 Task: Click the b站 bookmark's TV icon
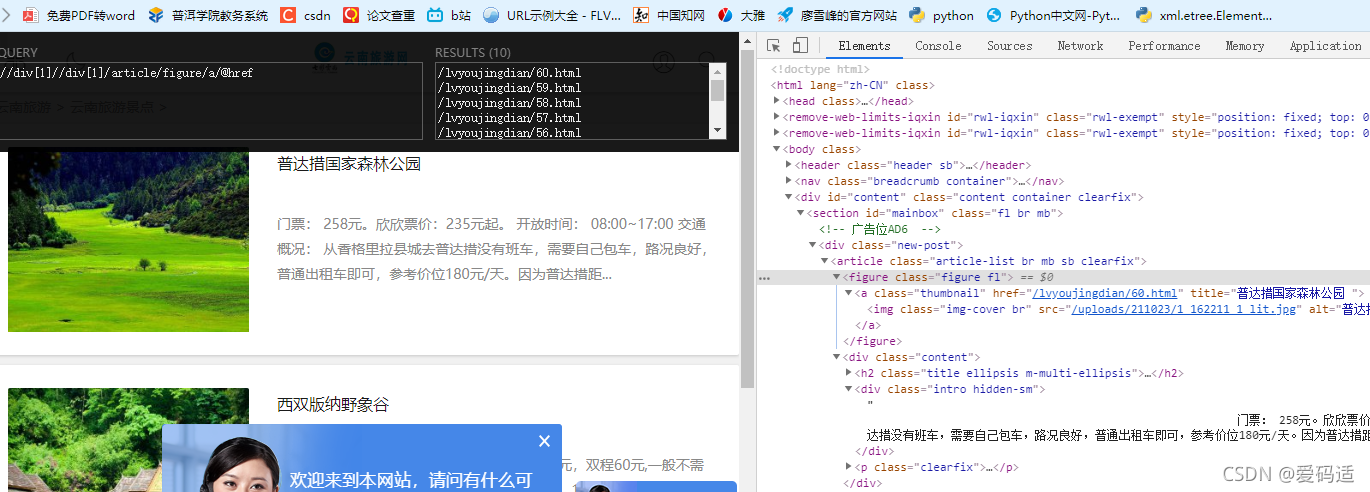pyautogui.click(x=435, y=15)
